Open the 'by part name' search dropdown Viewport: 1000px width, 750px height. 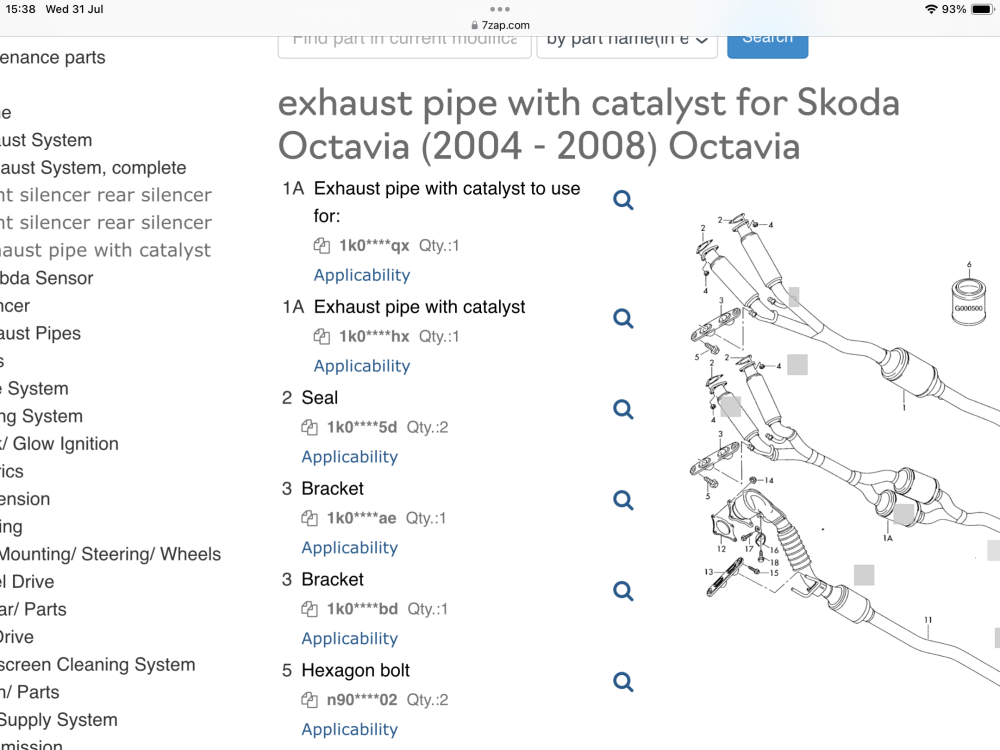click(x=627, y=43)
